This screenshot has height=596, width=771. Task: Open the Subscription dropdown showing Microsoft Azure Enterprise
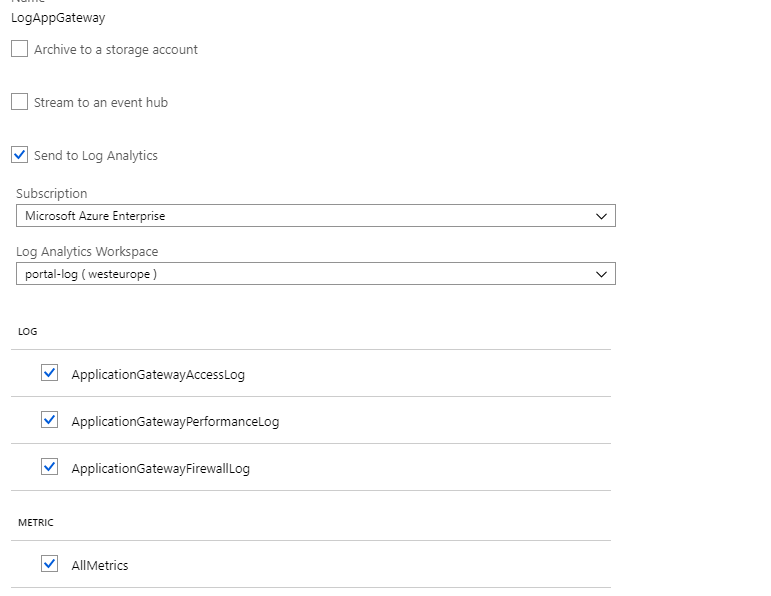pyautogui.click(x=300, y=216)
